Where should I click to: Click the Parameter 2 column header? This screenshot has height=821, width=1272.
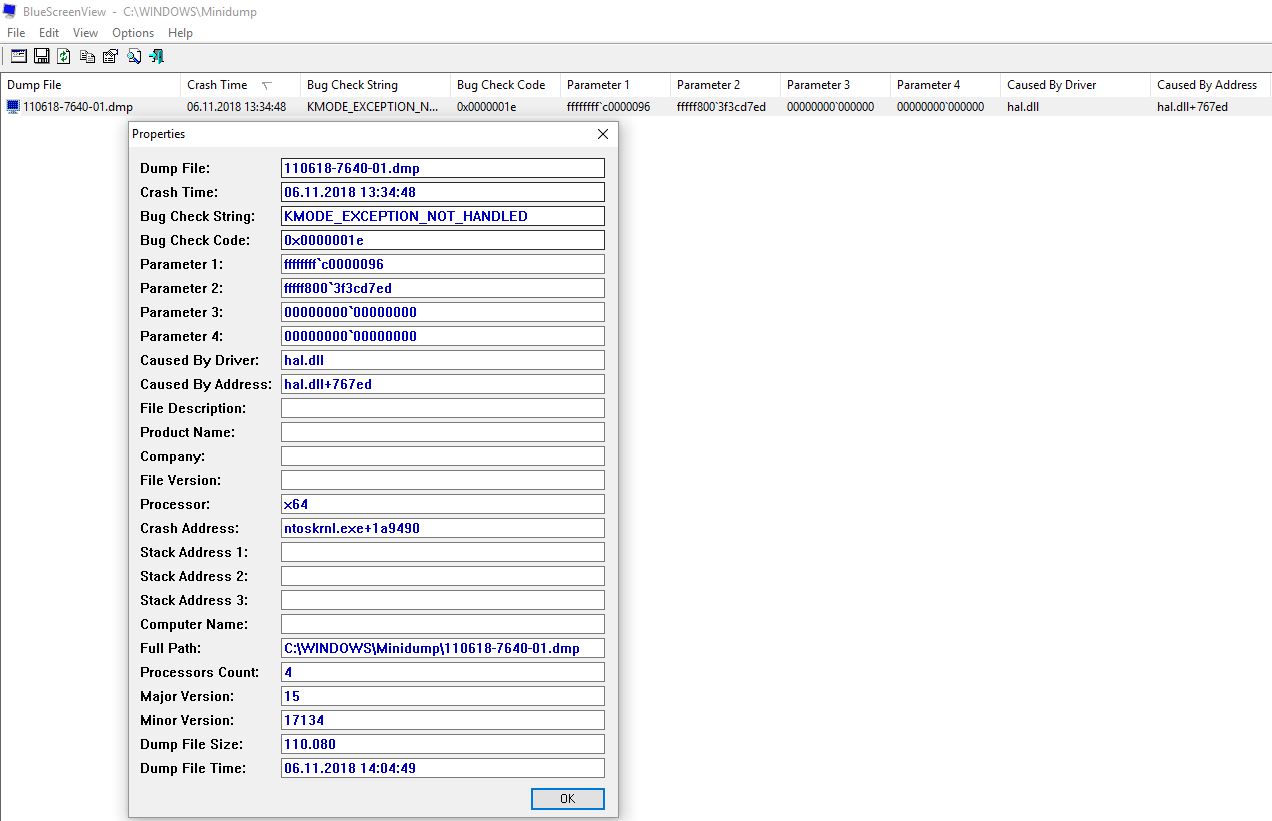click(725, 85)
